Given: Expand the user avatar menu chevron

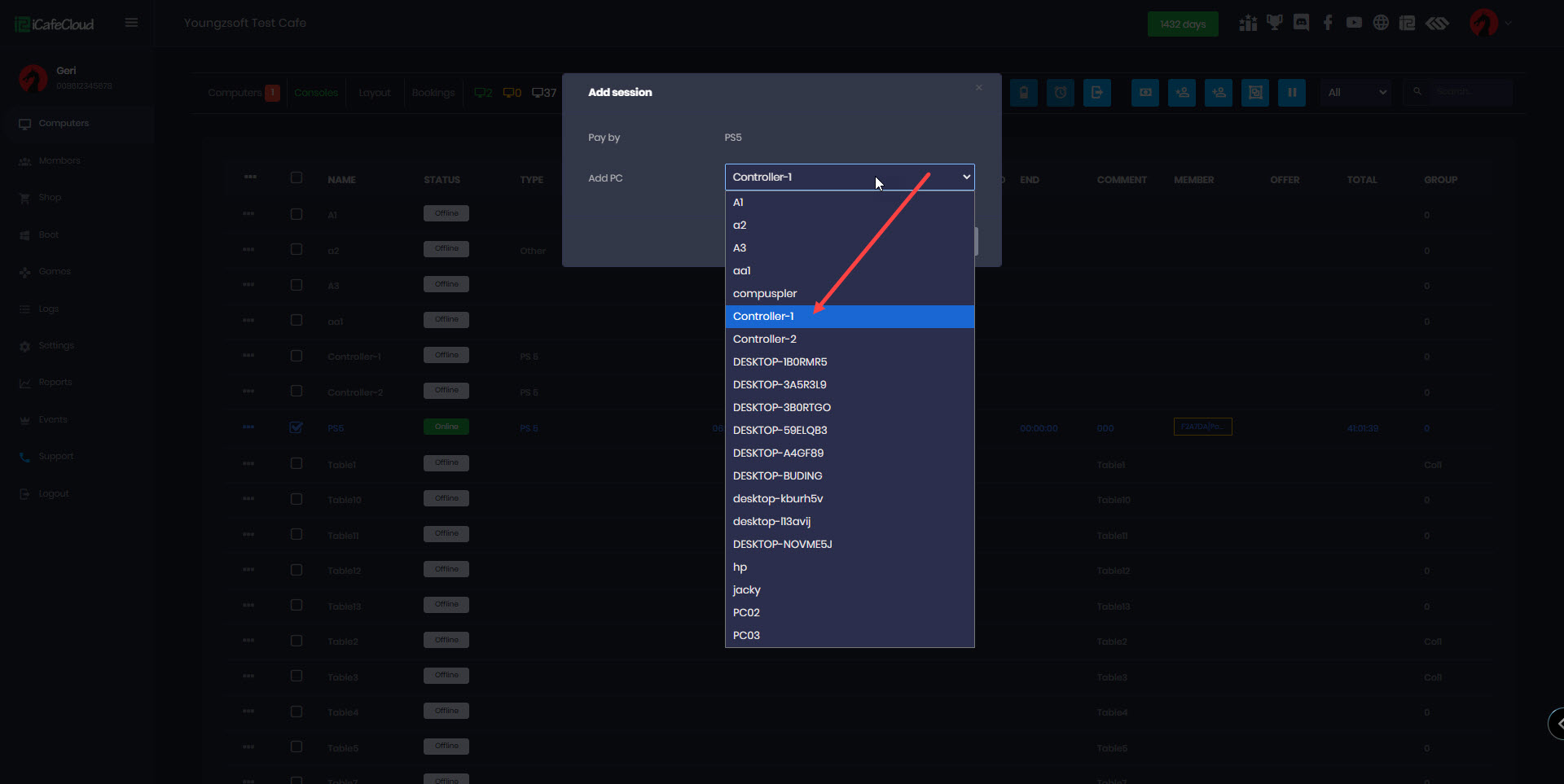Looking at the screenshot, I should pos(1509,24).
